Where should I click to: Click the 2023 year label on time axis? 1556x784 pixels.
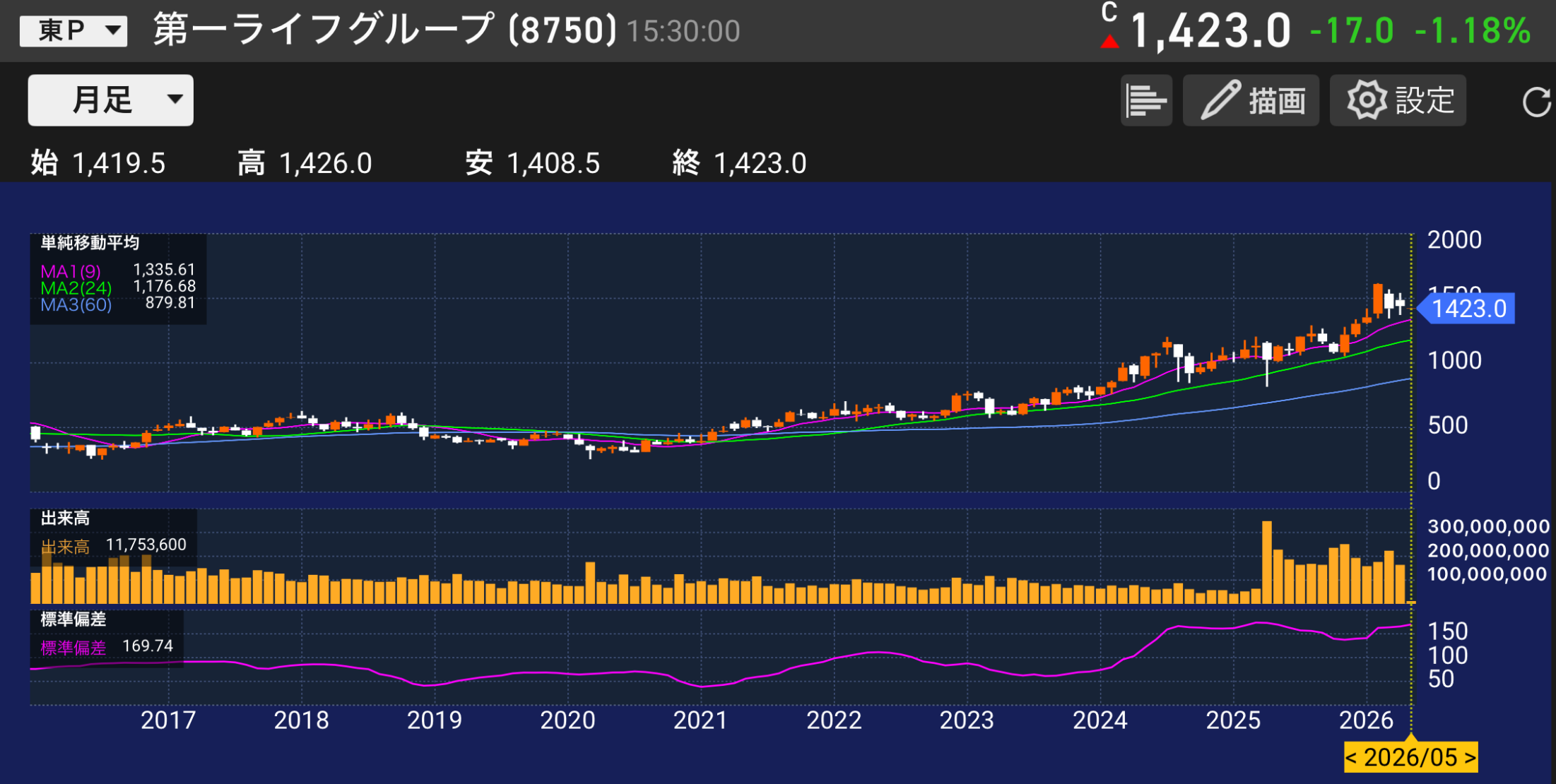(967, 720)
